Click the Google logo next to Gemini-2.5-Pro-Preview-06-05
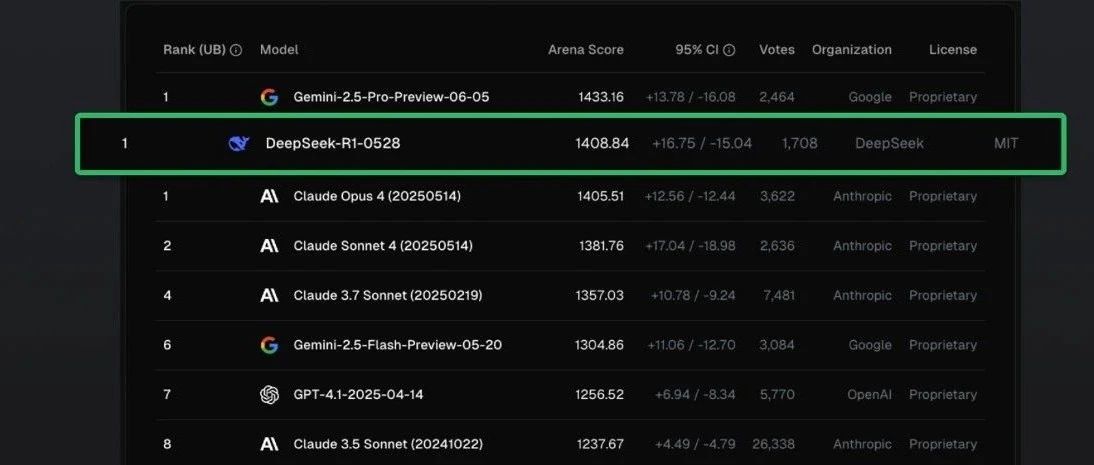Screen dimensions: 1094x465 click(269, 97)
